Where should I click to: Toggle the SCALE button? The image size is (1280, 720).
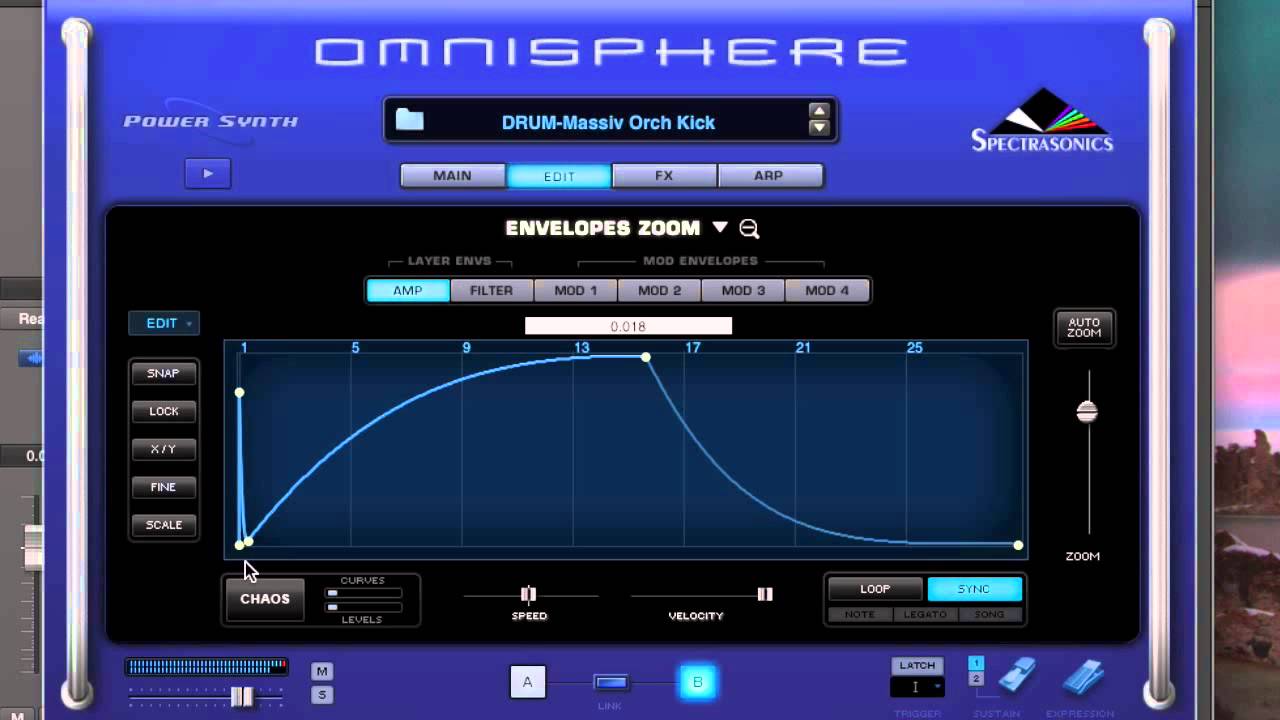tap(164, 525)
